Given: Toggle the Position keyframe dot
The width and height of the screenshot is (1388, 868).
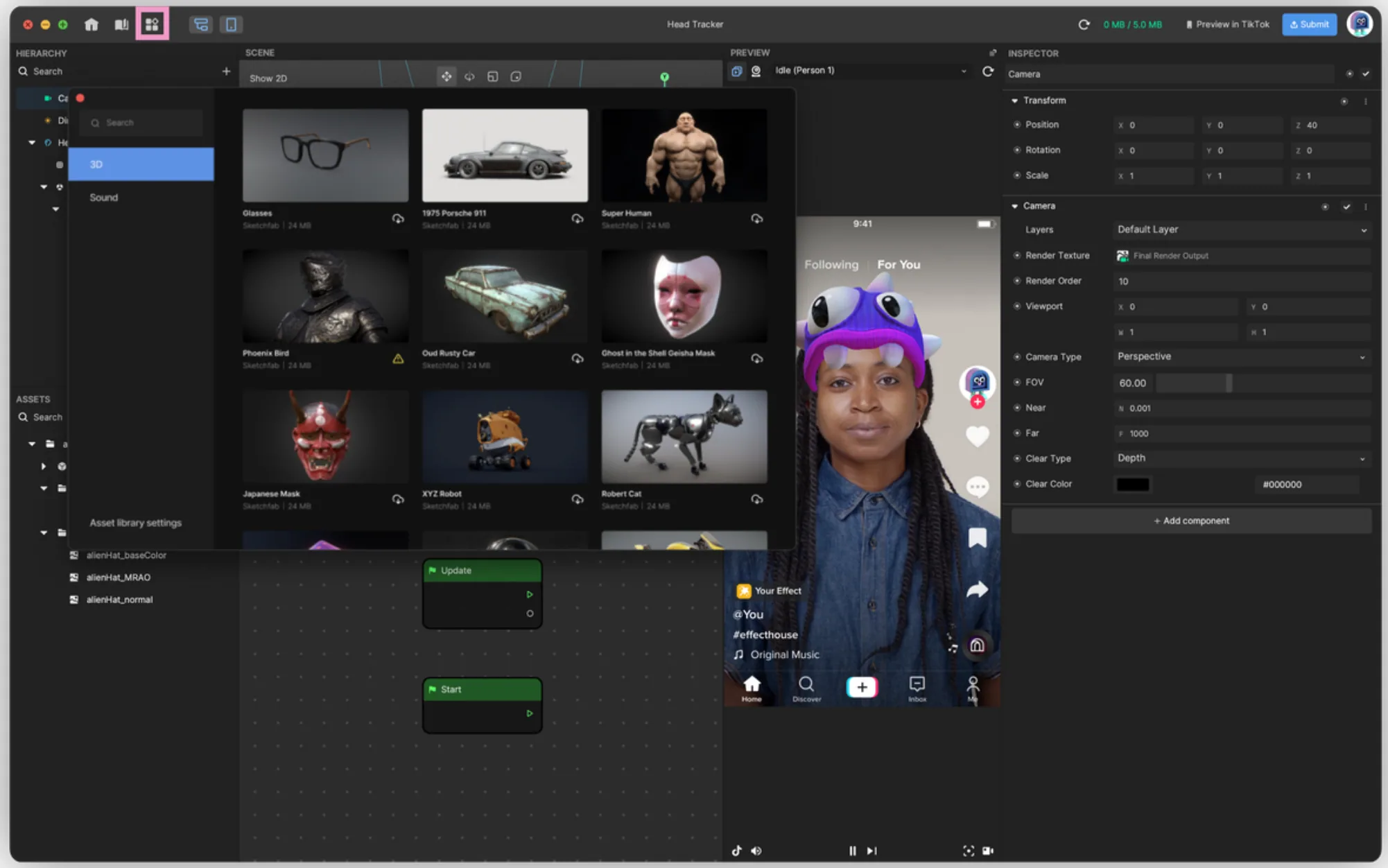Looking at the screenshot, I should coord(1017,125).
